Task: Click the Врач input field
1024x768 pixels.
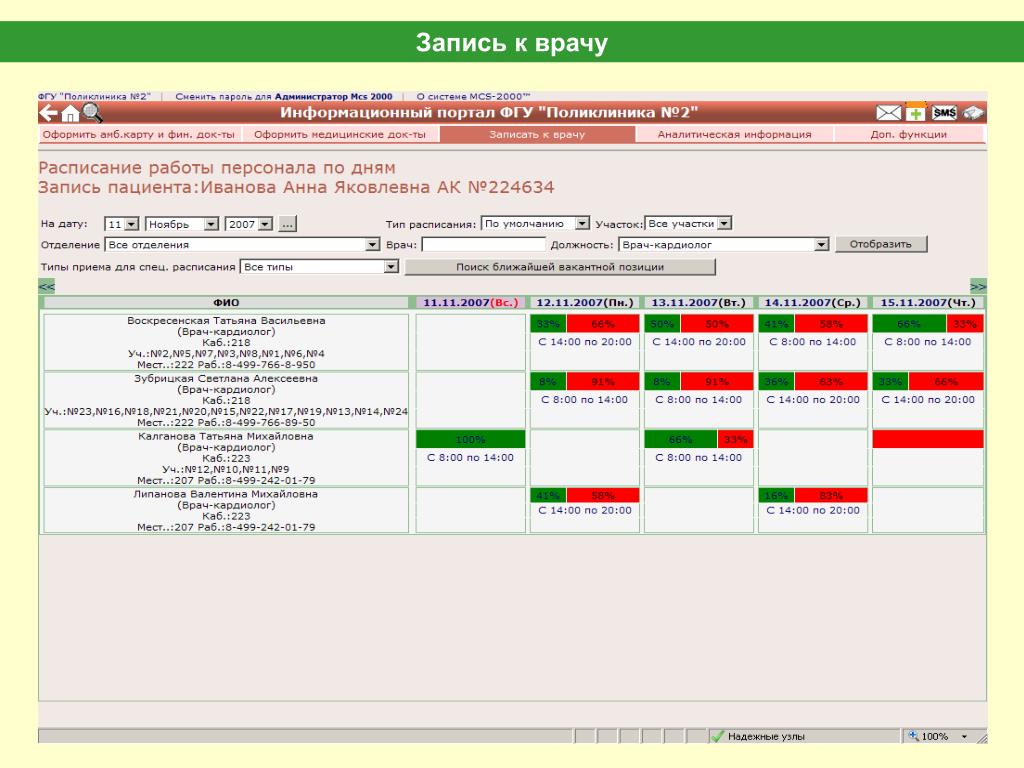Action: point(483,245)
